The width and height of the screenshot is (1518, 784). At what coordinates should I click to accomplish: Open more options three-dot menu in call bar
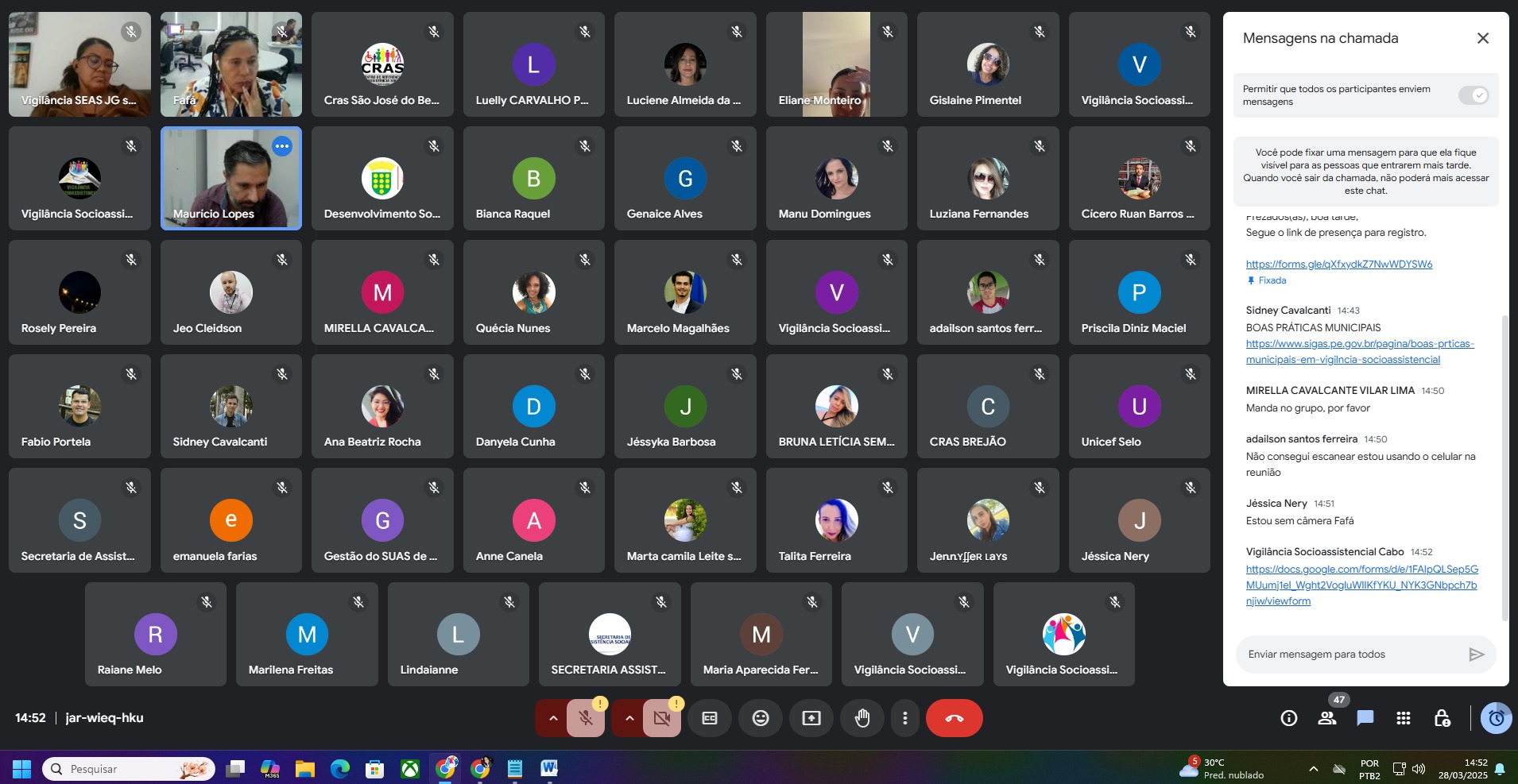pos(904,718)
